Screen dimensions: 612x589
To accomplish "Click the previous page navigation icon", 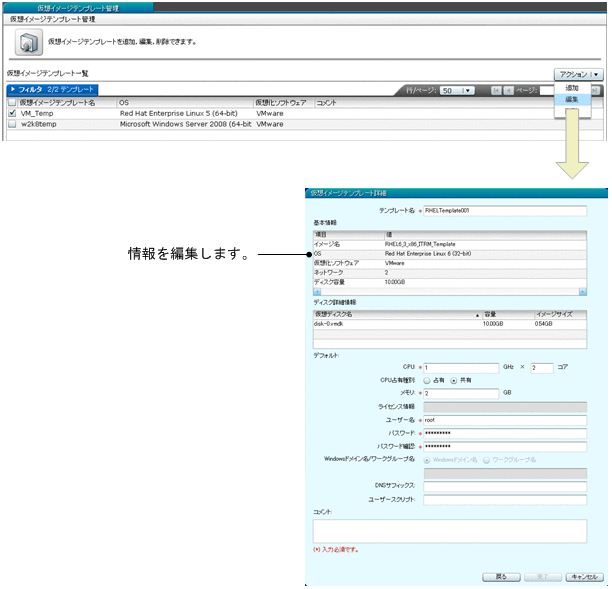I will pyautogui.click(x=509, y=90).
